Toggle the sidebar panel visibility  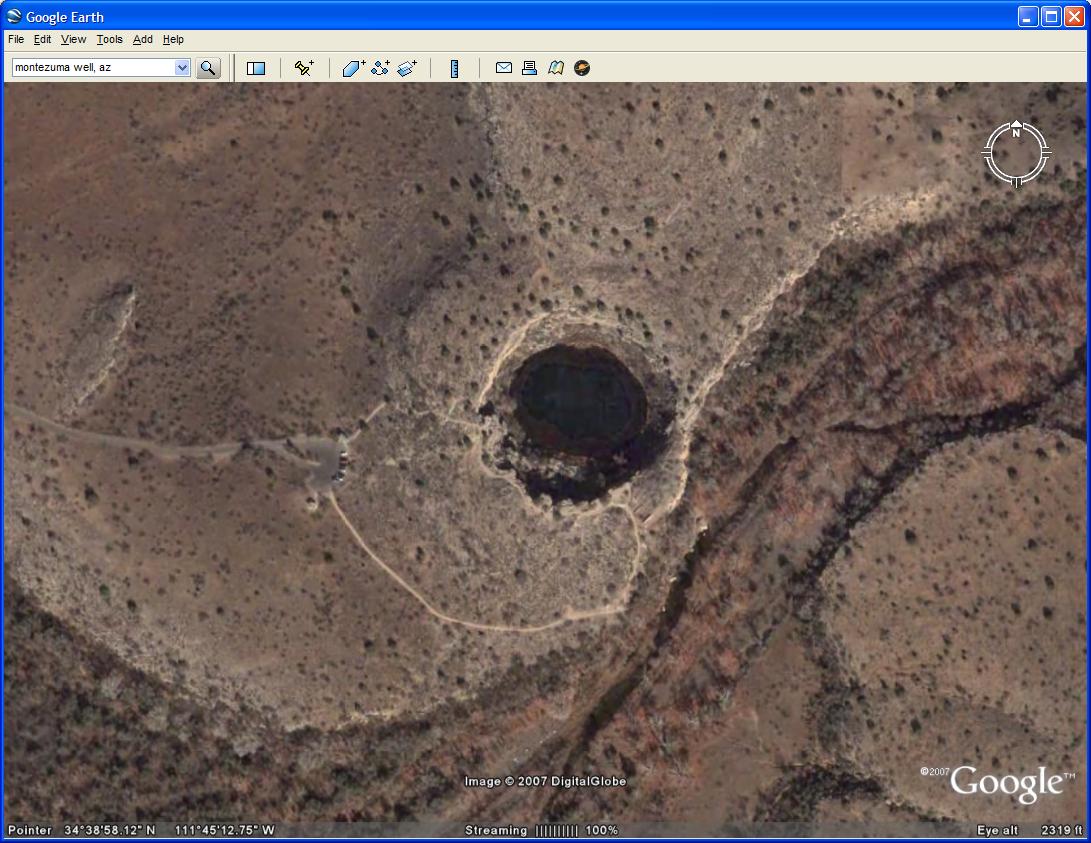(256, 68)
